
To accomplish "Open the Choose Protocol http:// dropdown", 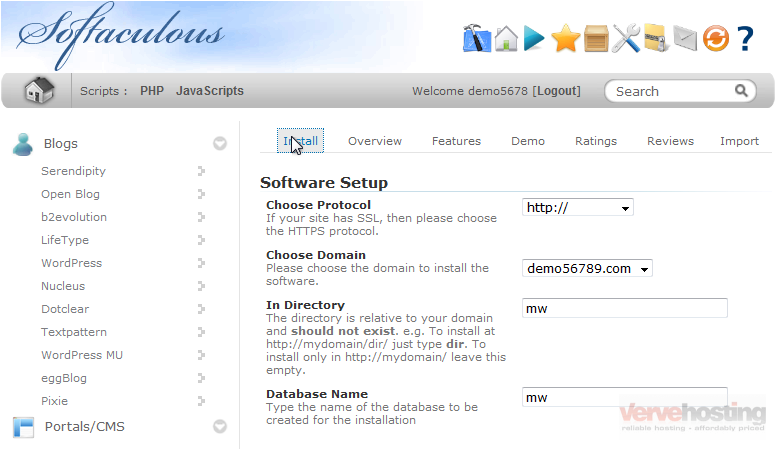I will coord(578,207).
